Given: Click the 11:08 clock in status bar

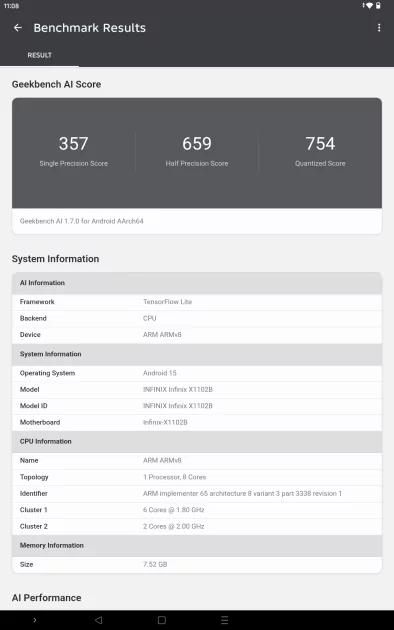Looking at the screenshot, I should click(11, 6).
